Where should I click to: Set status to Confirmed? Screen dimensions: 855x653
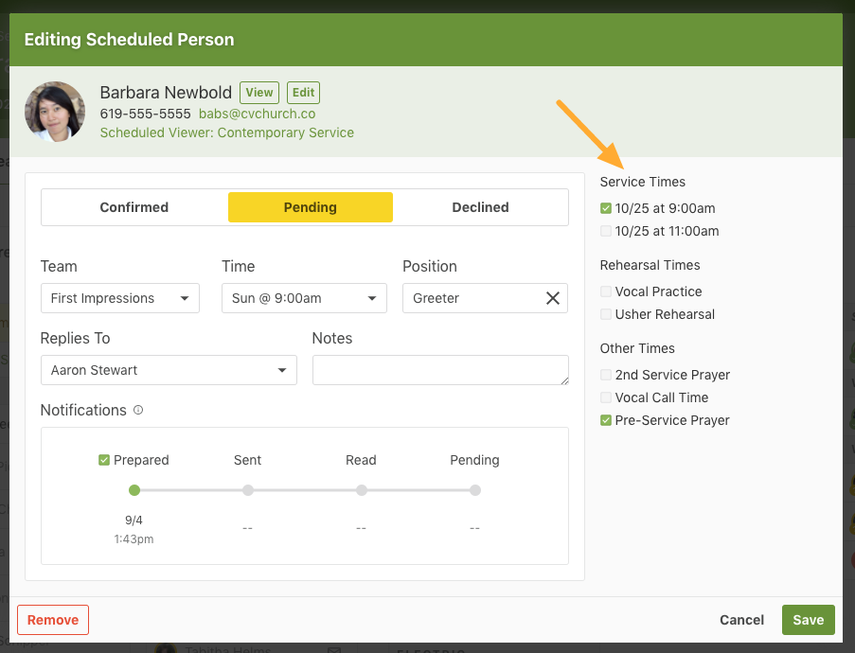tap(134, 207)
